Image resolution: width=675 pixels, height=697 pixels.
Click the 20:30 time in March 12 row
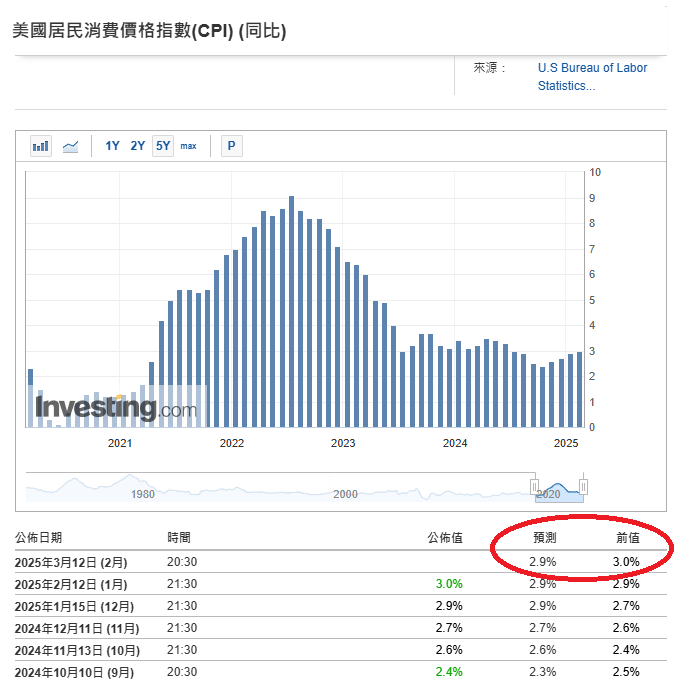pos(182,562)
